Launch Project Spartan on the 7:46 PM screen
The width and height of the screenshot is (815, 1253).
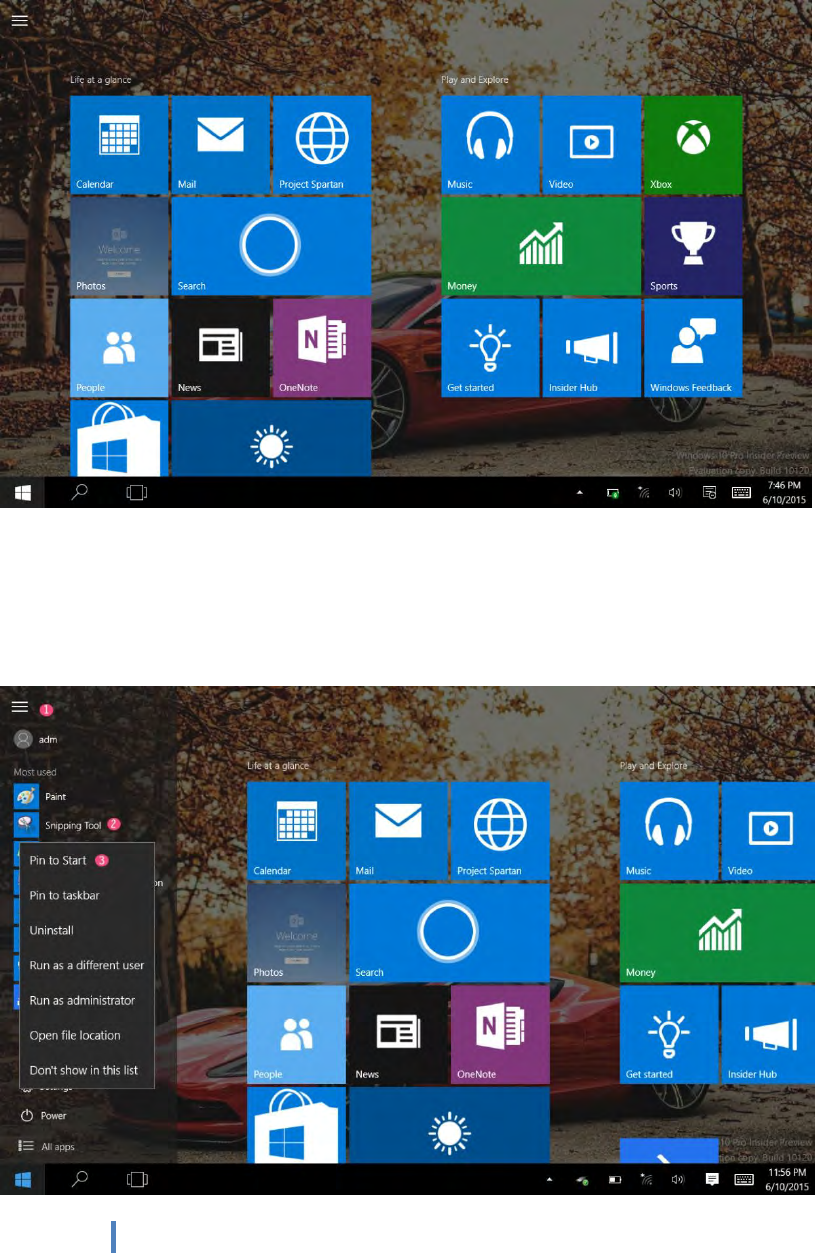click(x=322, y=144)
